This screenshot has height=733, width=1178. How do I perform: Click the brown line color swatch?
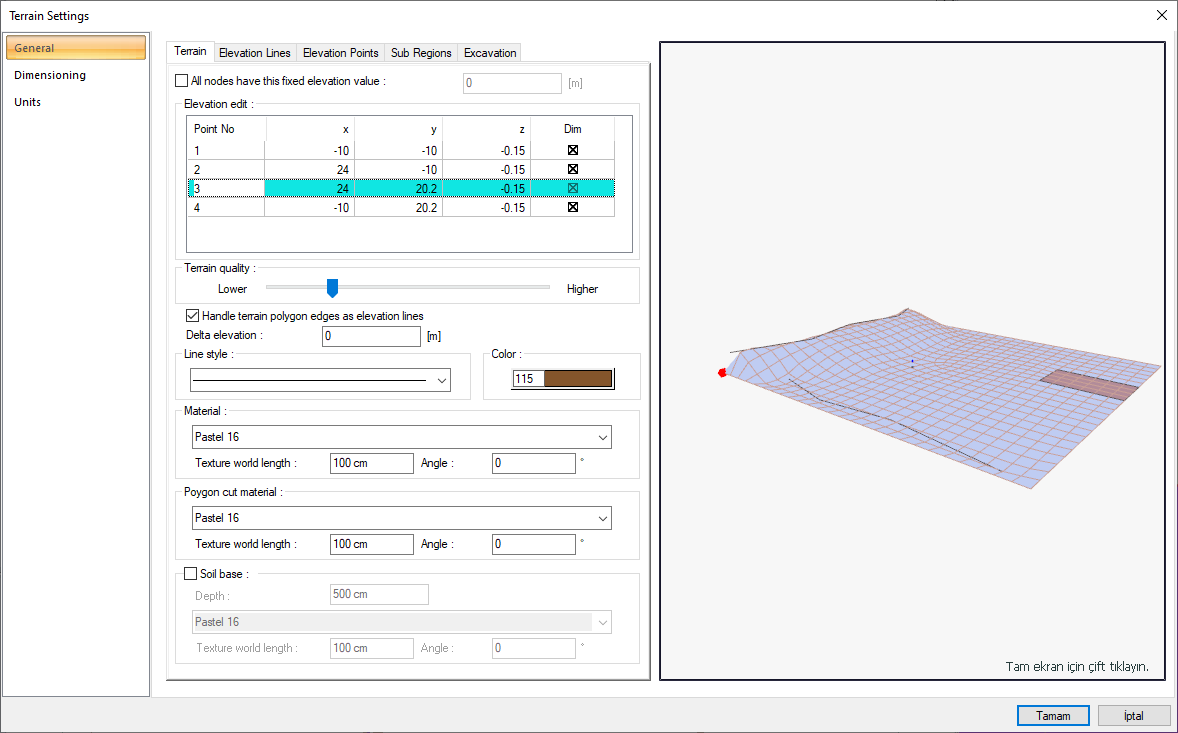coord(577,379)
